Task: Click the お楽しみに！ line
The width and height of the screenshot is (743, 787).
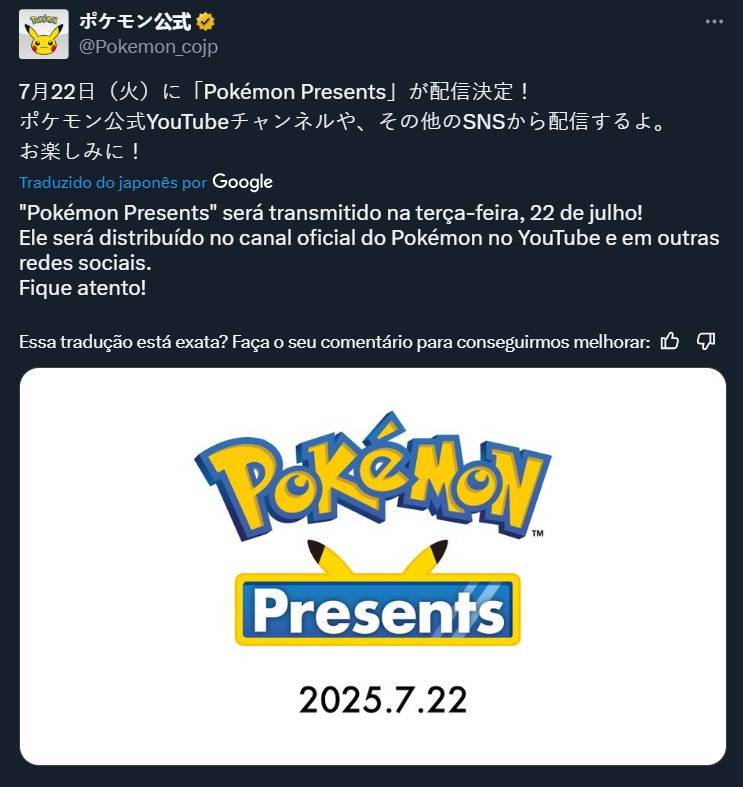Action: click(x=80, y=151)
